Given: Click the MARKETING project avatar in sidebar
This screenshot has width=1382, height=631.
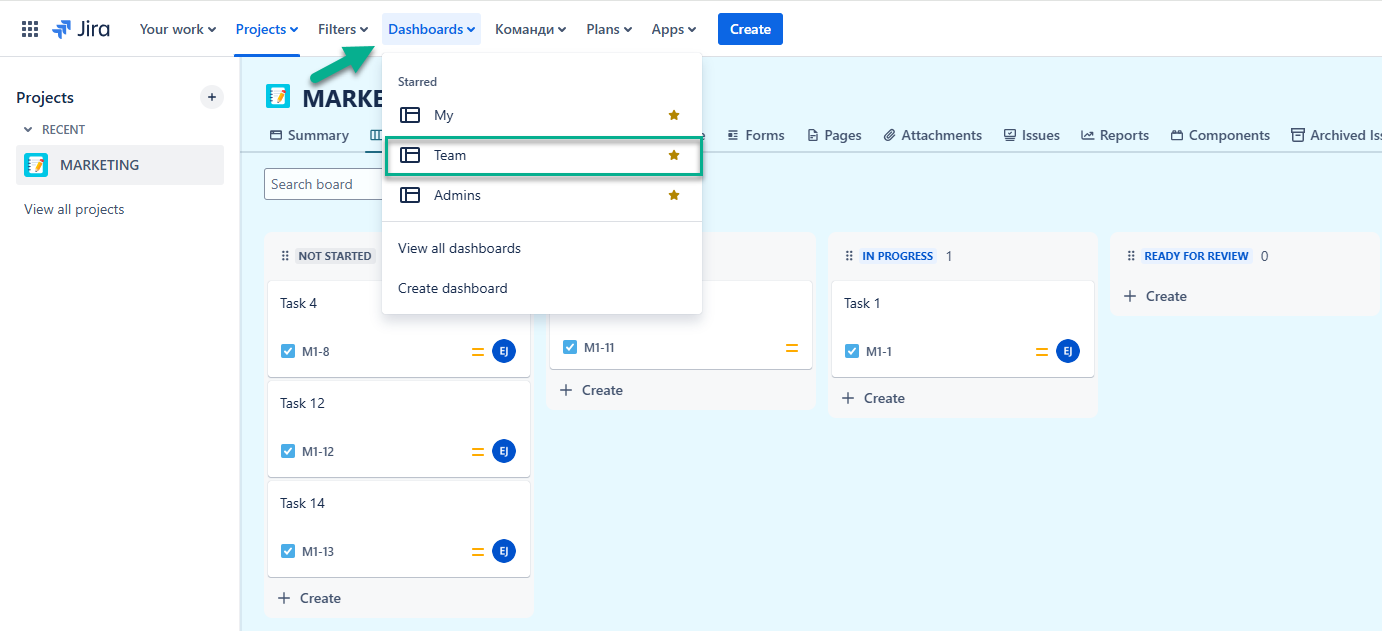Looking at the screenshot, I should (x=36, y=165).
